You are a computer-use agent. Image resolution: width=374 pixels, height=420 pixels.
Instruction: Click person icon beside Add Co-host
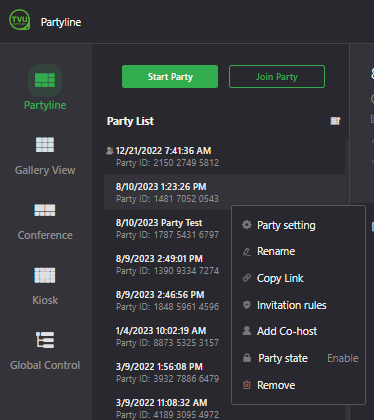(247, 331)
